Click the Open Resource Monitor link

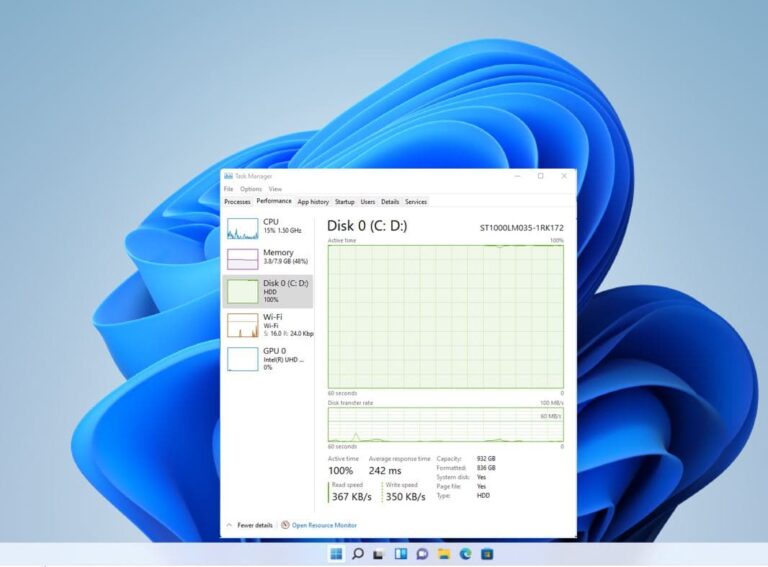[x=323, y=525]
